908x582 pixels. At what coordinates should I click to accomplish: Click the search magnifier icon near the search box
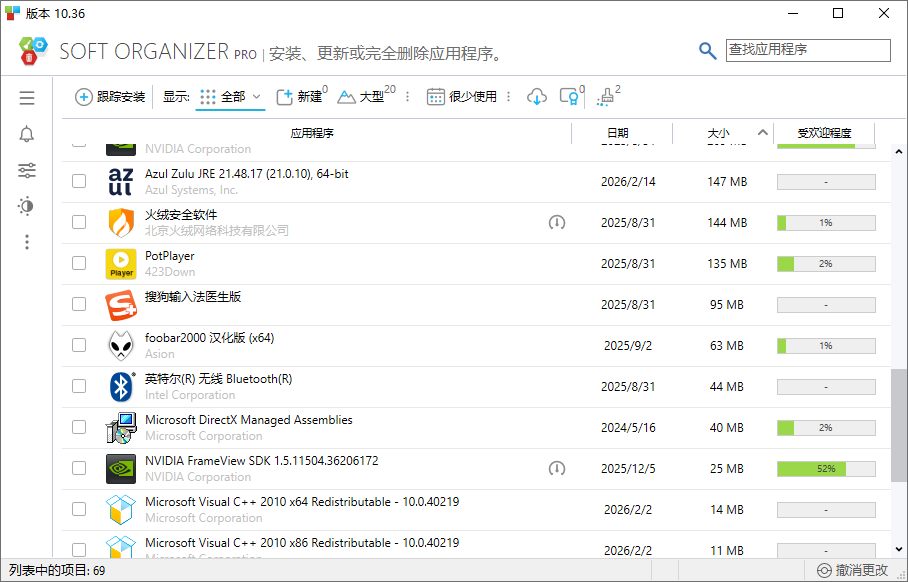[x=708, y=50]
